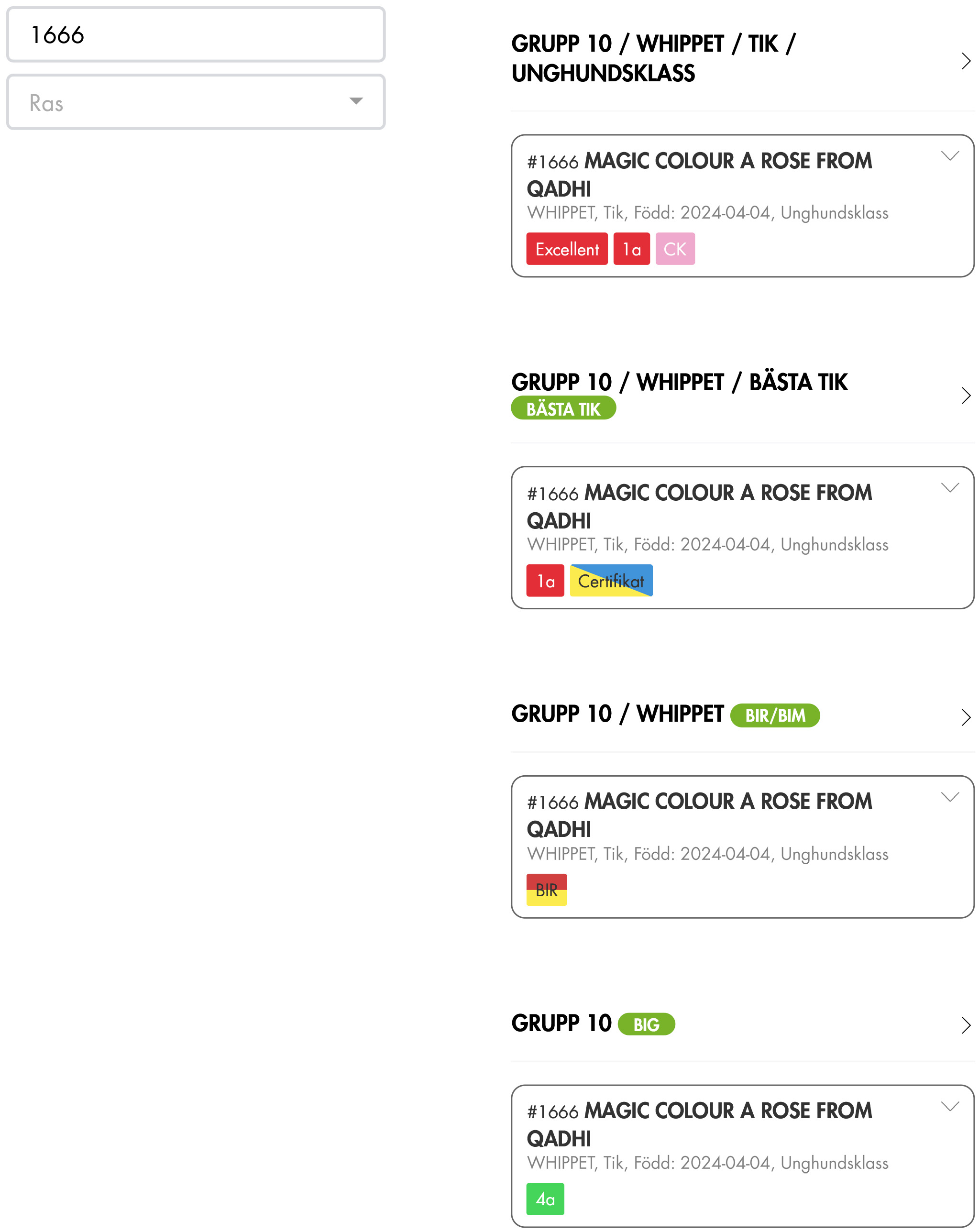Expand the dog card in BIR/BIM section

point(949,797)
